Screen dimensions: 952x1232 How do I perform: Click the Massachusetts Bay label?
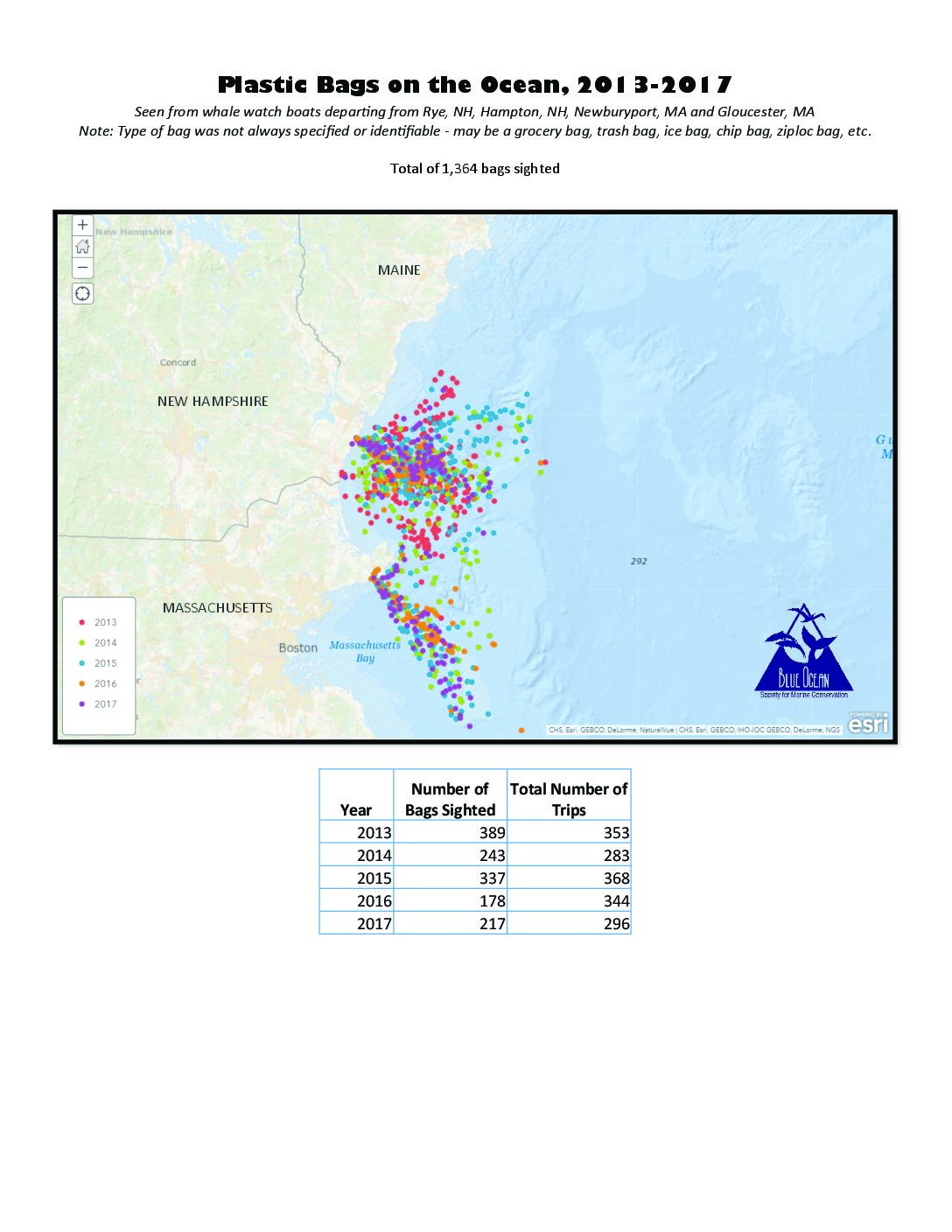[365, 652]
